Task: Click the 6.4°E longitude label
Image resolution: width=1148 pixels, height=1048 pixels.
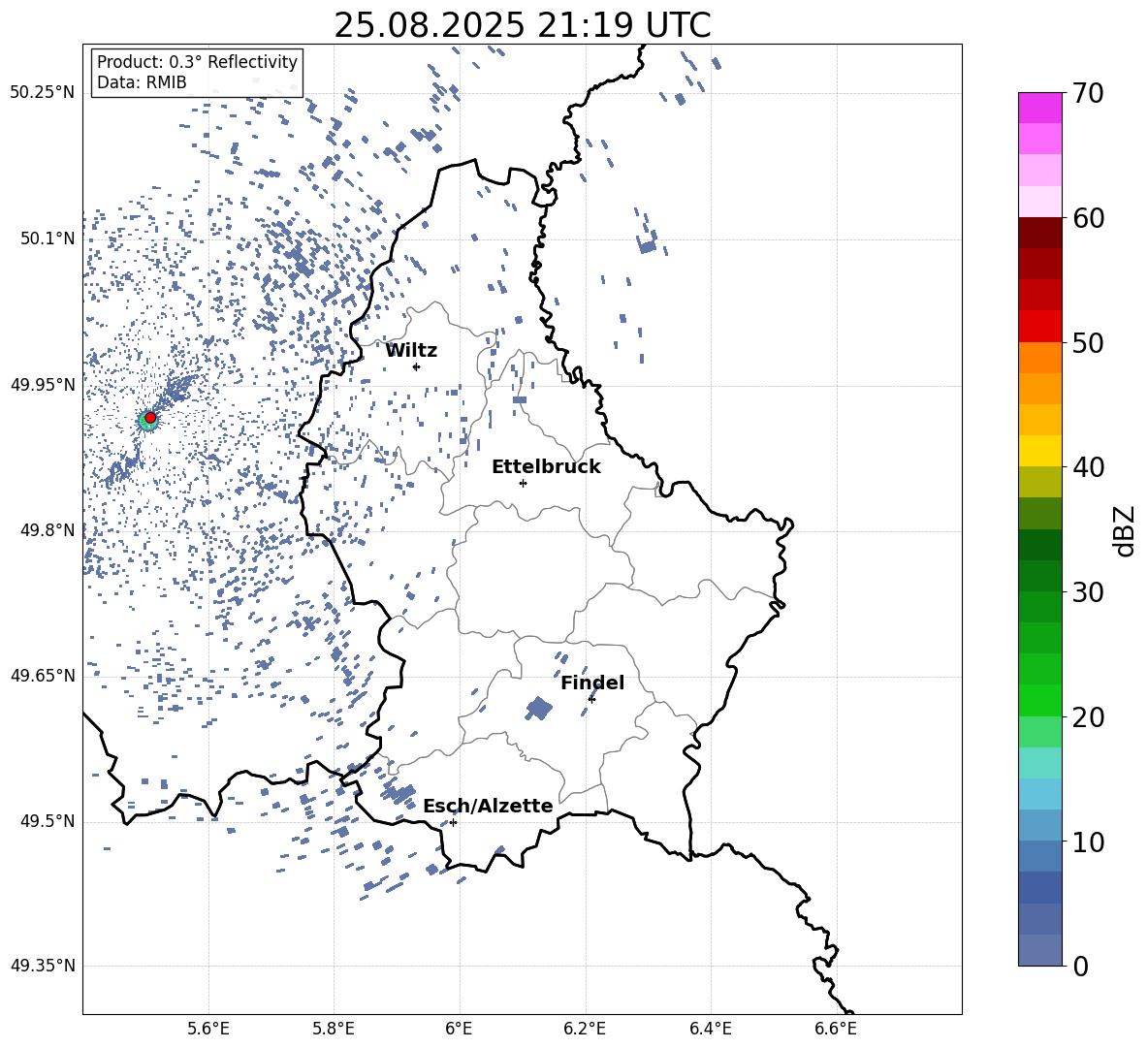Action: pos(711,1029)
